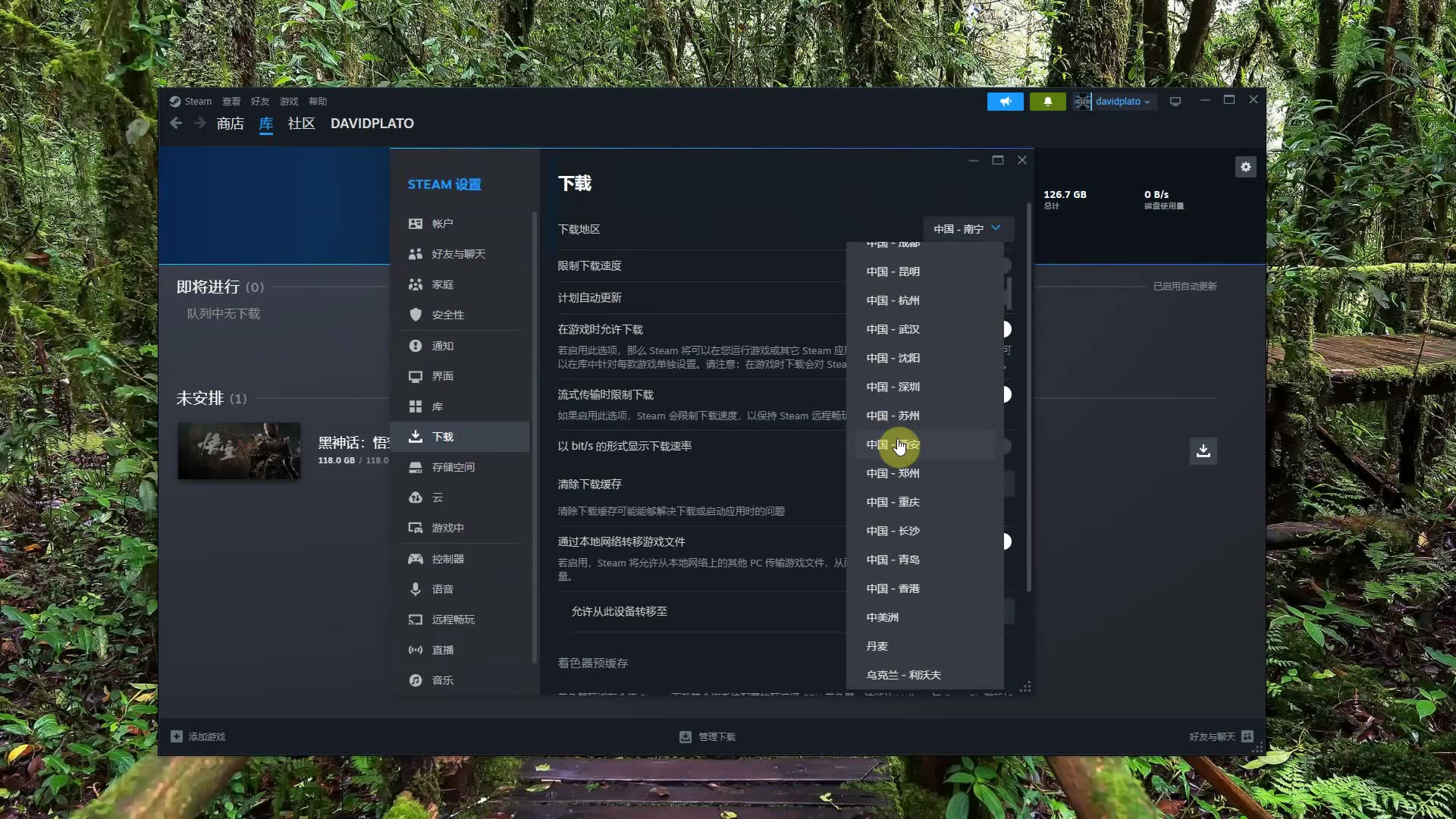Open the voice (语音) microphone icon
The image size is (1456, 819).
coord(416,589)
